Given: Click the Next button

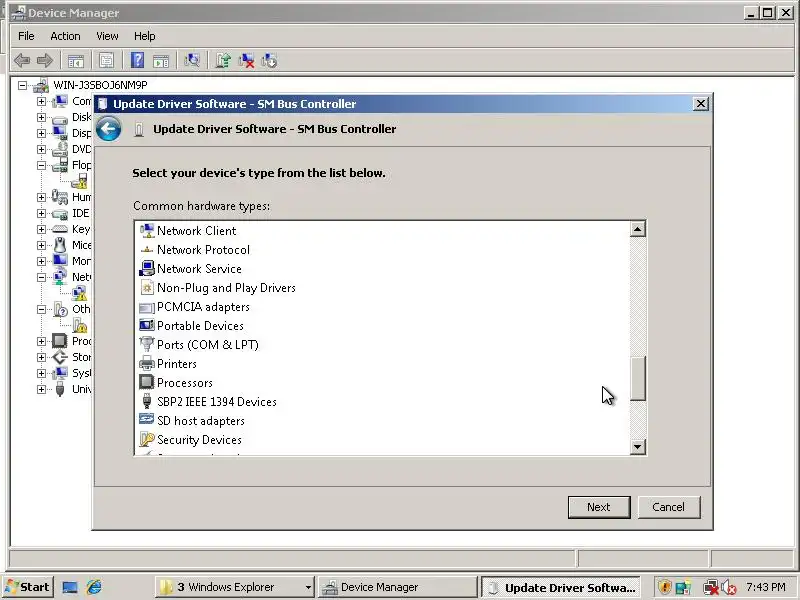Looking at the screenshot, I should click(x=599, y=507).
